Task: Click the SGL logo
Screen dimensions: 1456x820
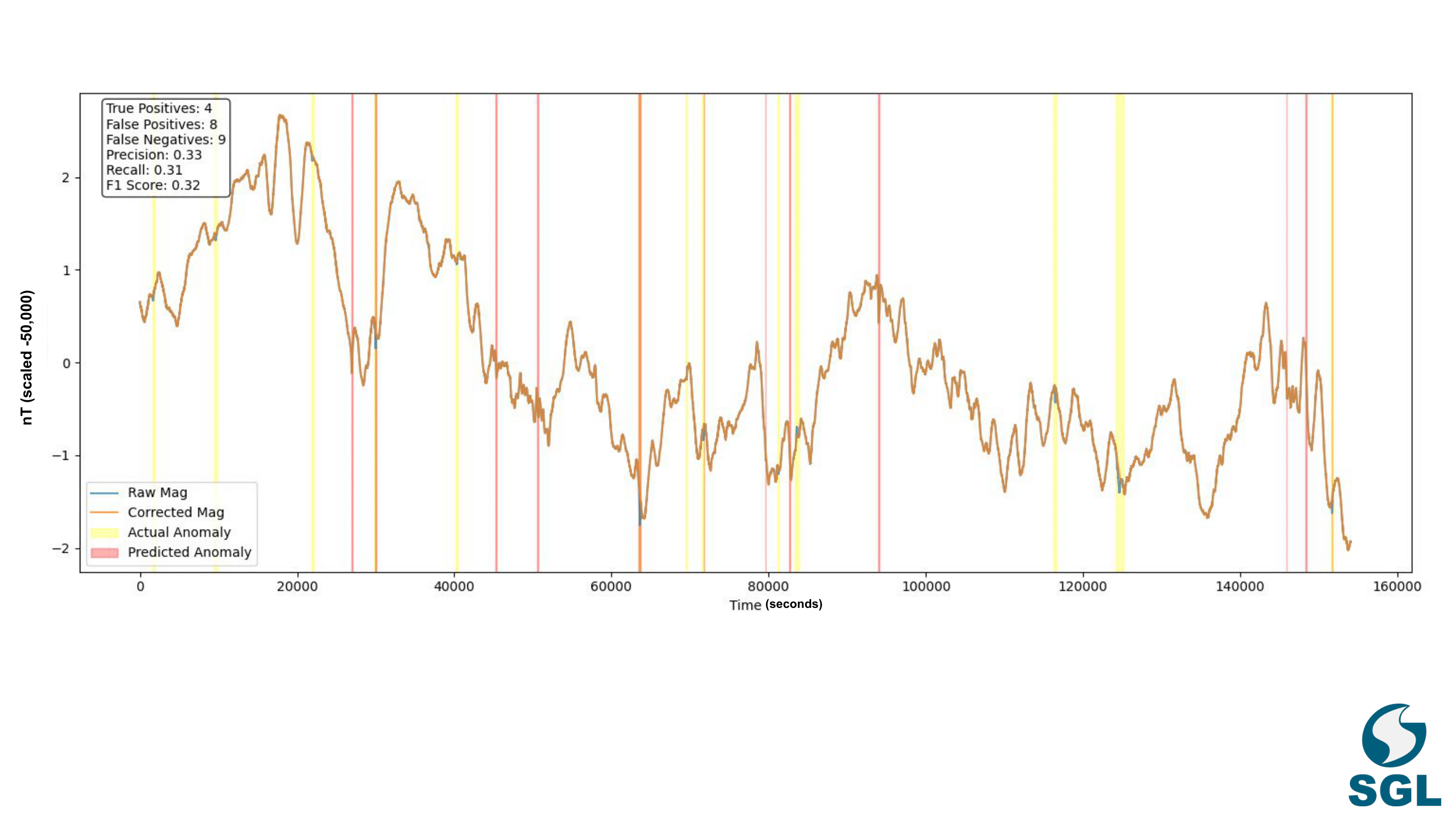Action: click(x=1394, y=754)
